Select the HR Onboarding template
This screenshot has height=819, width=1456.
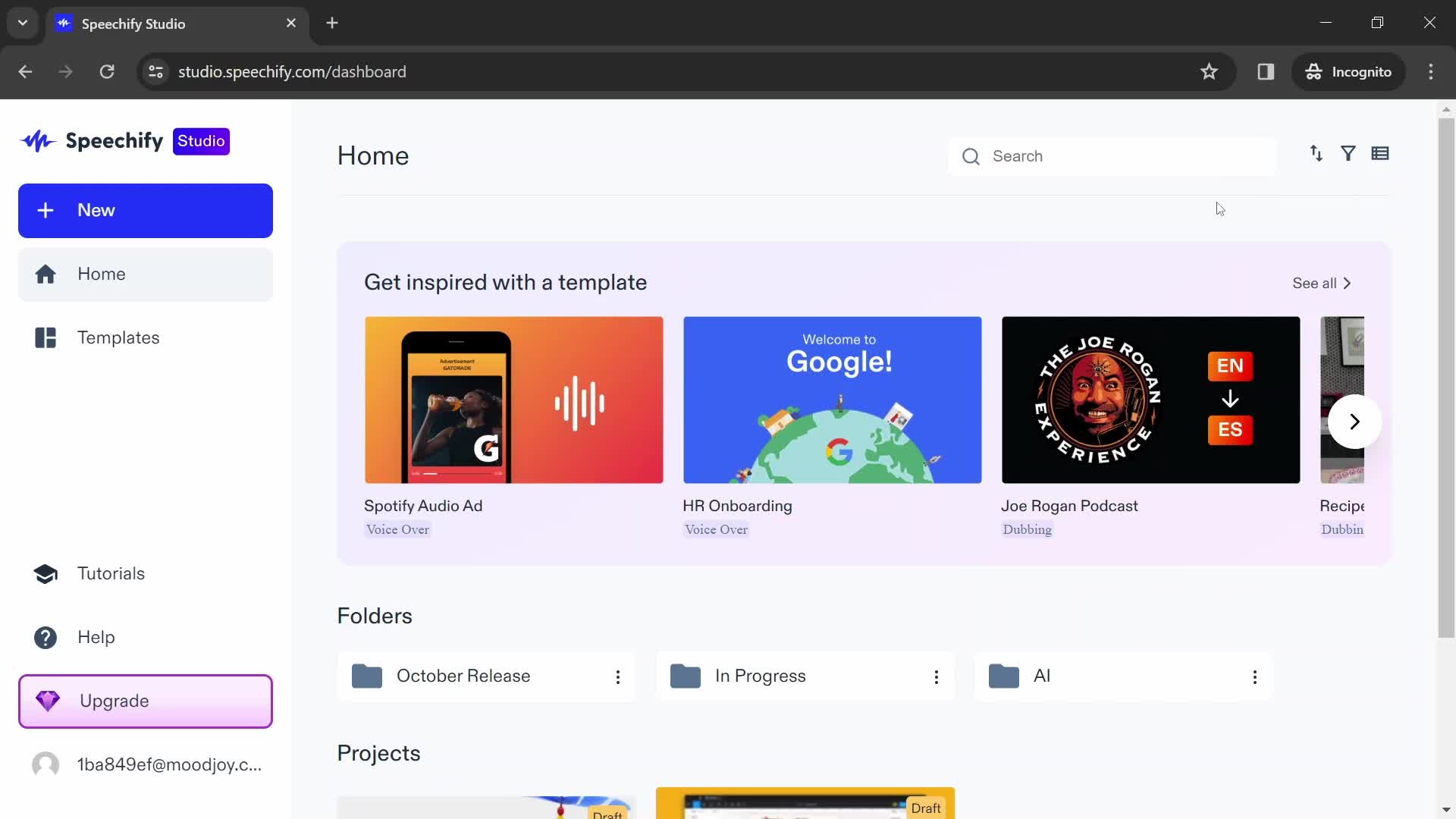click(832, 399)
